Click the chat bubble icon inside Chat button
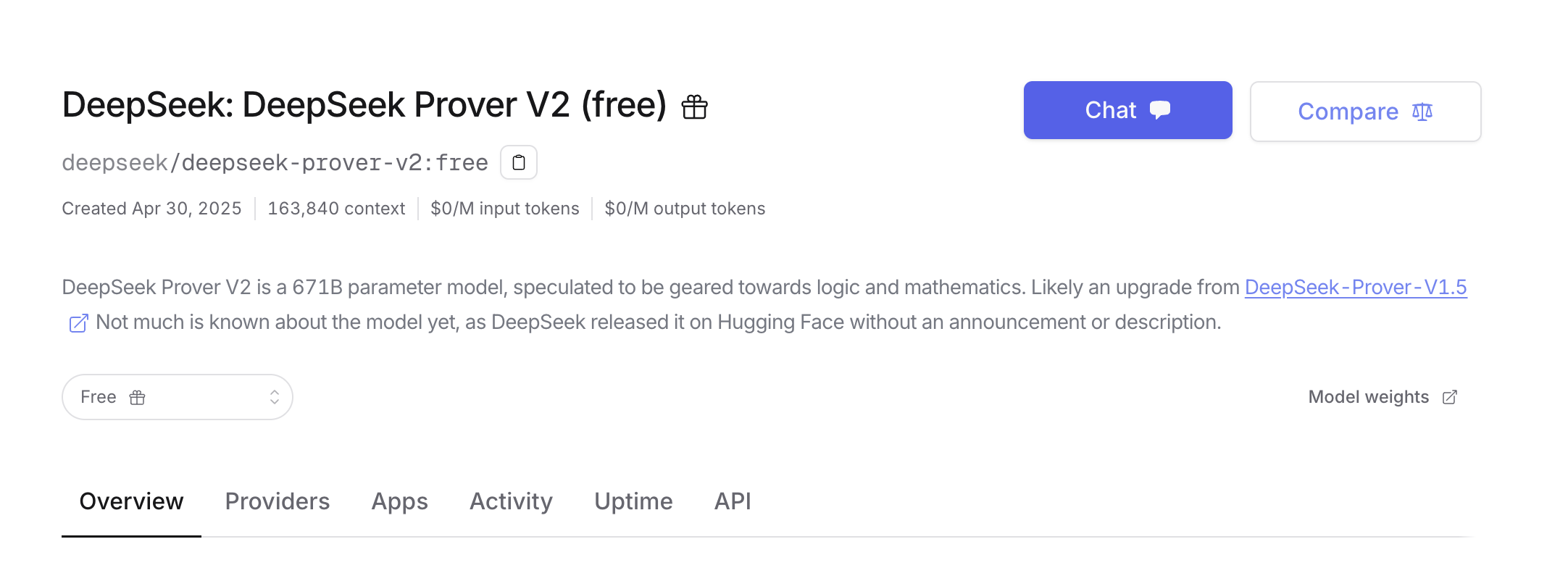1568x568 pixels. click(x=1161, y=109)
